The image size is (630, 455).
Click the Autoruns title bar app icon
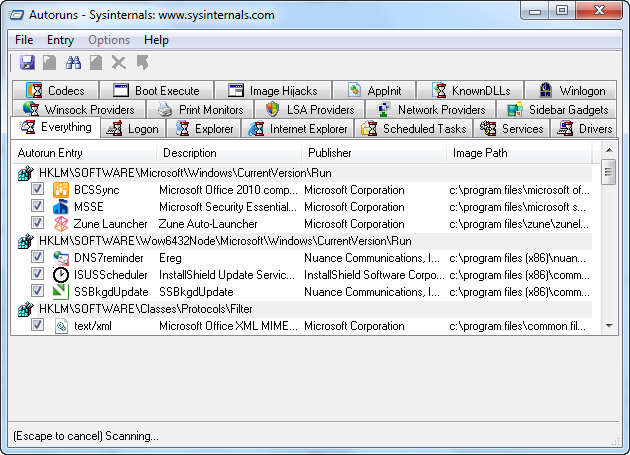pyautogui.click(x=16, y=15)
